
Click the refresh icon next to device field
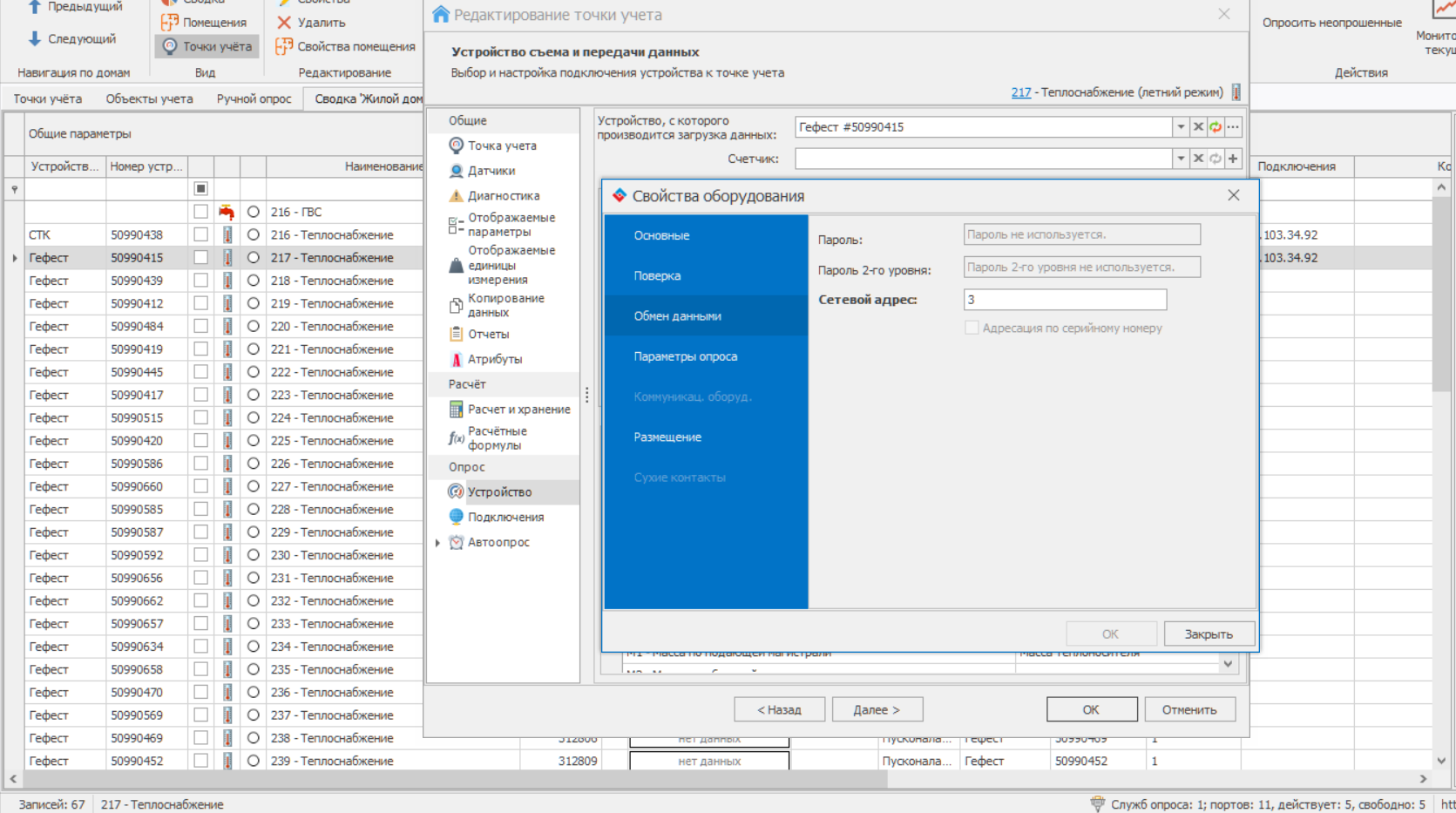coord(1216,127)
